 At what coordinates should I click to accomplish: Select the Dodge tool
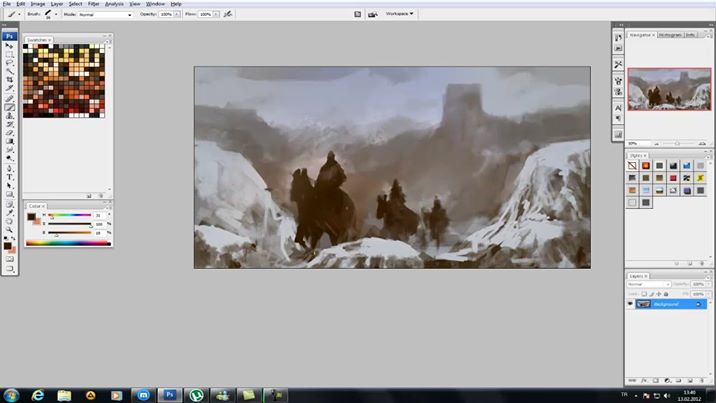10,158
